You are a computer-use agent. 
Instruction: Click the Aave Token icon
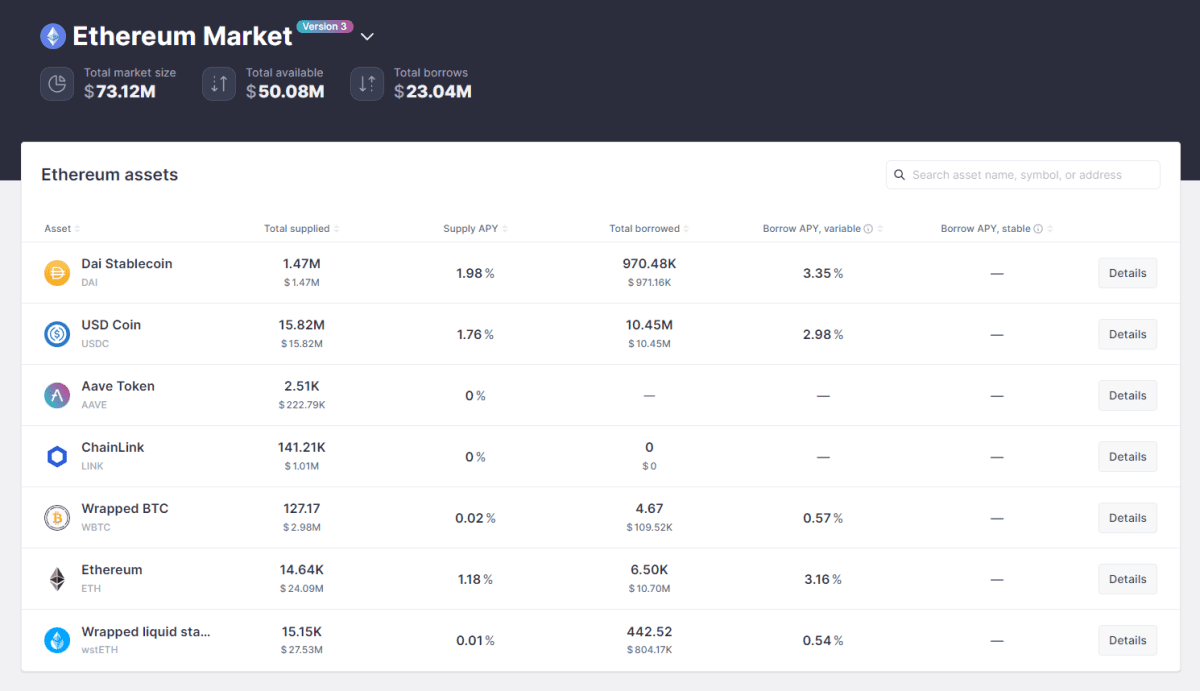(57, 395)
